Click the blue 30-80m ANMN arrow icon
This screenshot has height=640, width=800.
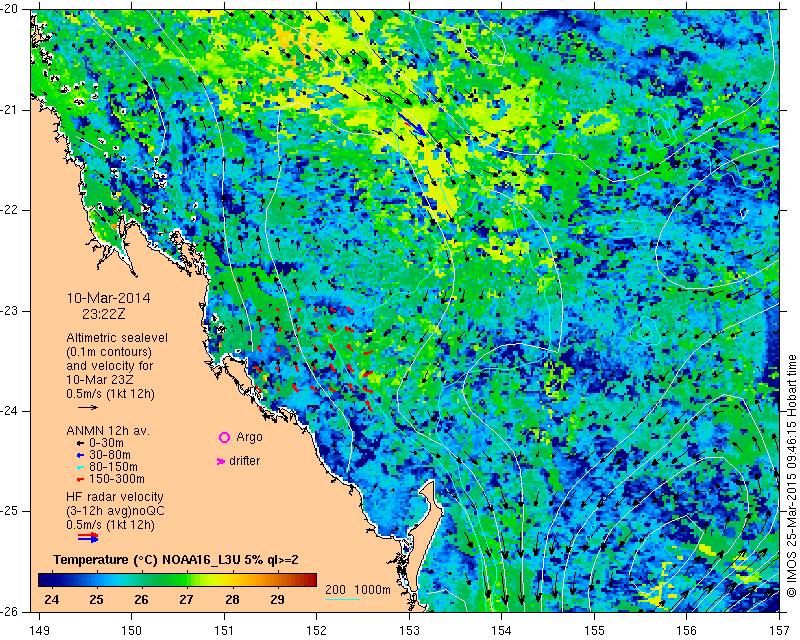(x=80, y=455)
